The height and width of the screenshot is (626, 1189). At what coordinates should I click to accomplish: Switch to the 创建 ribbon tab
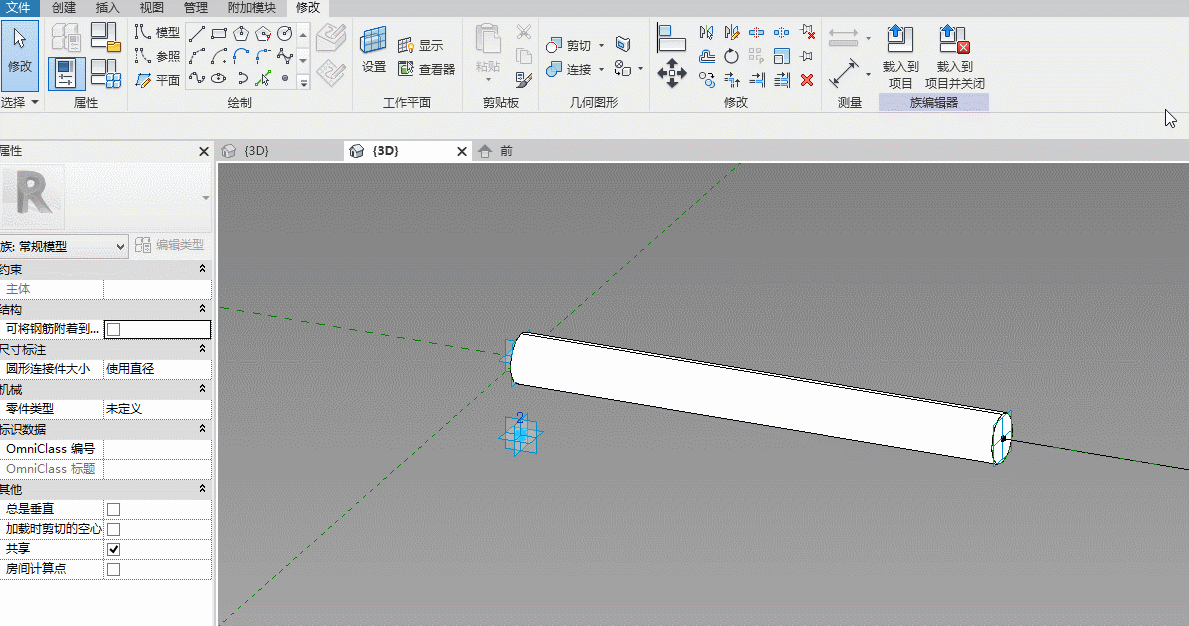pyautogui.click(x=64, y=8)
